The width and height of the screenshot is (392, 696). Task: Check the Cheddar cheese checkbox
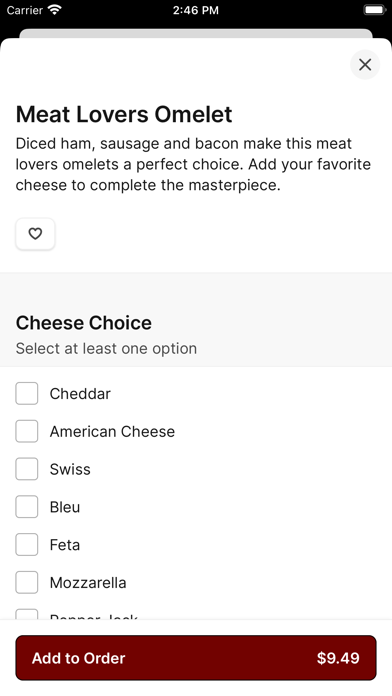[x=27, y=393]
